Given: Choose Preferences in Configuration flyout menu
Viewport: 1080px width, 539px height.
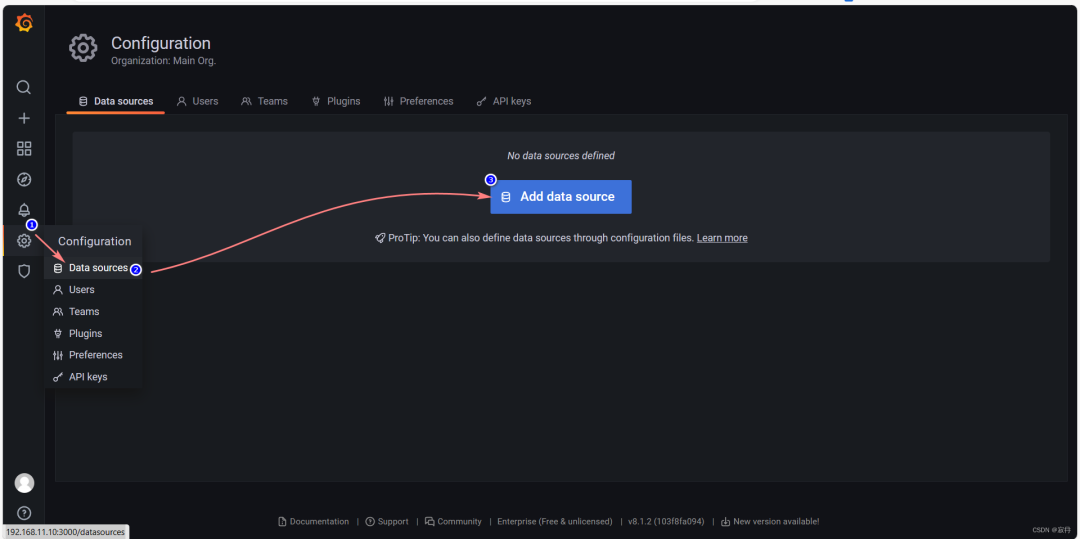Looking at the screenshot, I should click(x=93, y=355).
